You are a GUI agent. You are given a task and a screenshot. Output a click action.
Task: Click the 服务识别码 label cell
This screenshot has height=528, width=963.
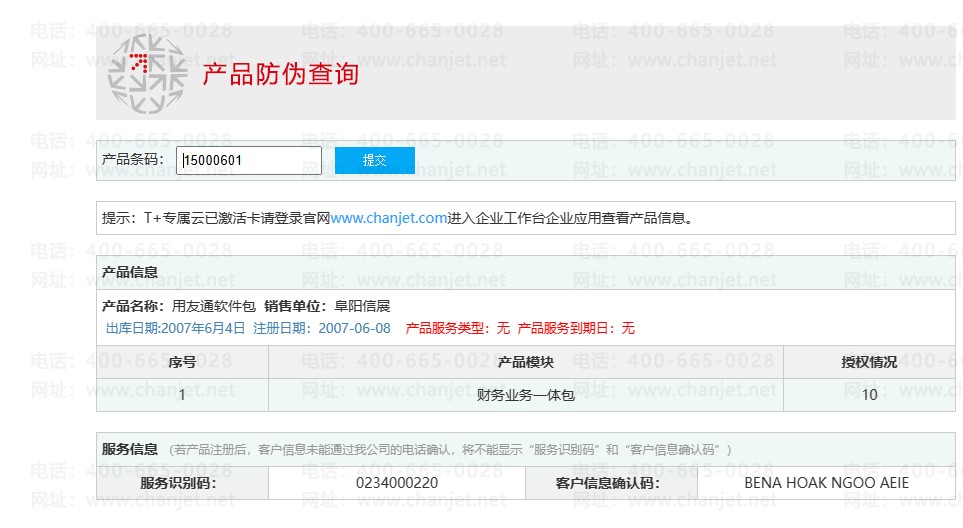point(182,483)
